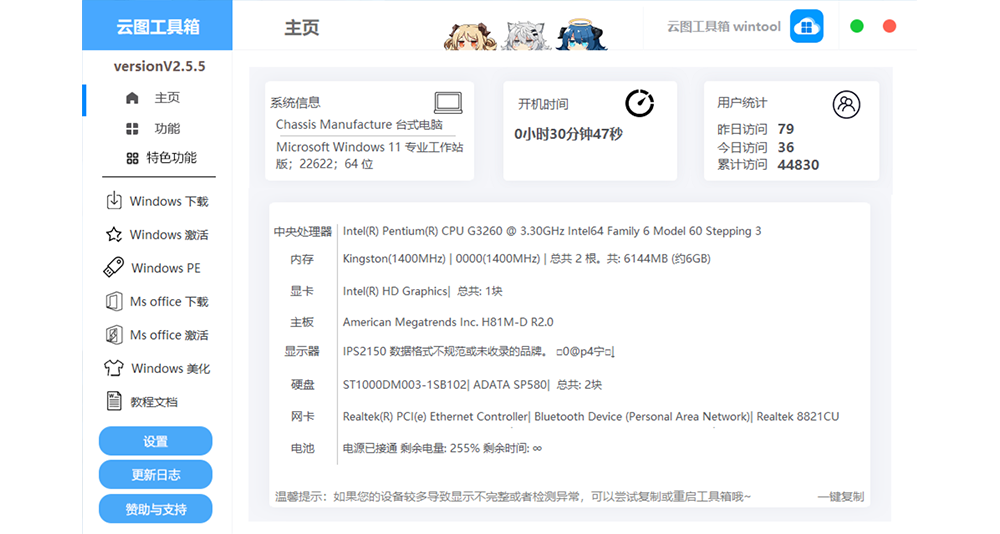The height and width of the screenshot is (534, 1000).
Task: Click the American Megatrends H81M-D text
Action: [x=448, y=322]
